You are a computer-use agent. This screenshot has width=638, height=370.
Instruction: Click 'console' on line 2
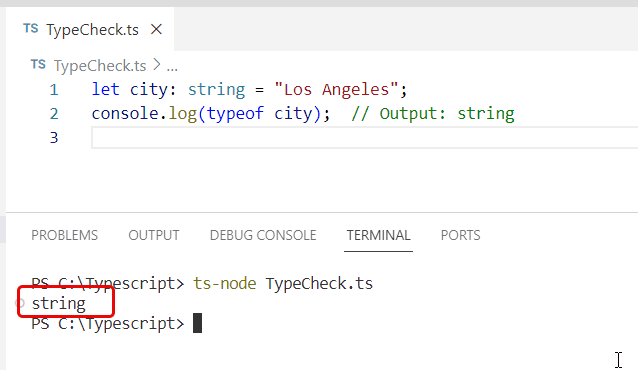[x=125, y=114]
